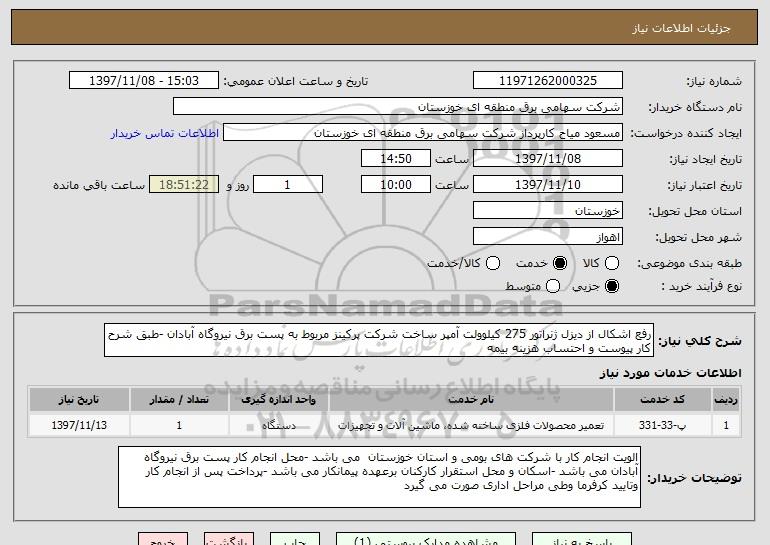The image size is (770, 545).
Task: Click the تاریخ ایجاد نیاز date 1397/11/08
Action: (x=548, y=159)
